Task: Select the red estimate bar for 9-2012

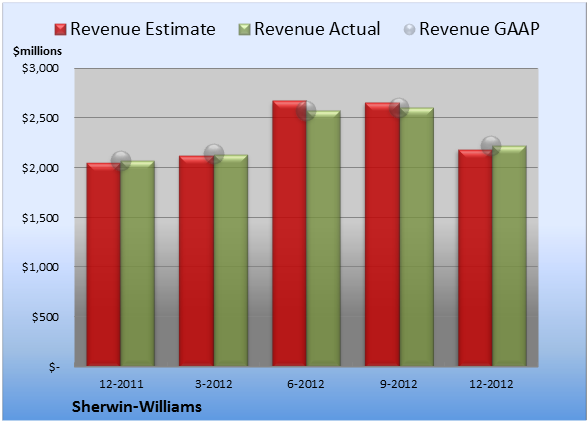Action: tap(382, 234)
